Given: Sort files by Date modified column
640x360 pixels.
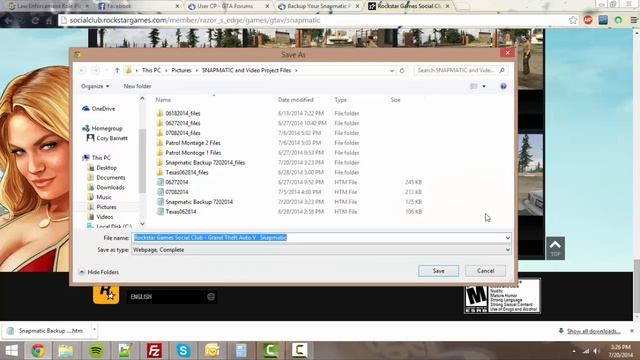Looking at the screenshot, I should (296, 100).
